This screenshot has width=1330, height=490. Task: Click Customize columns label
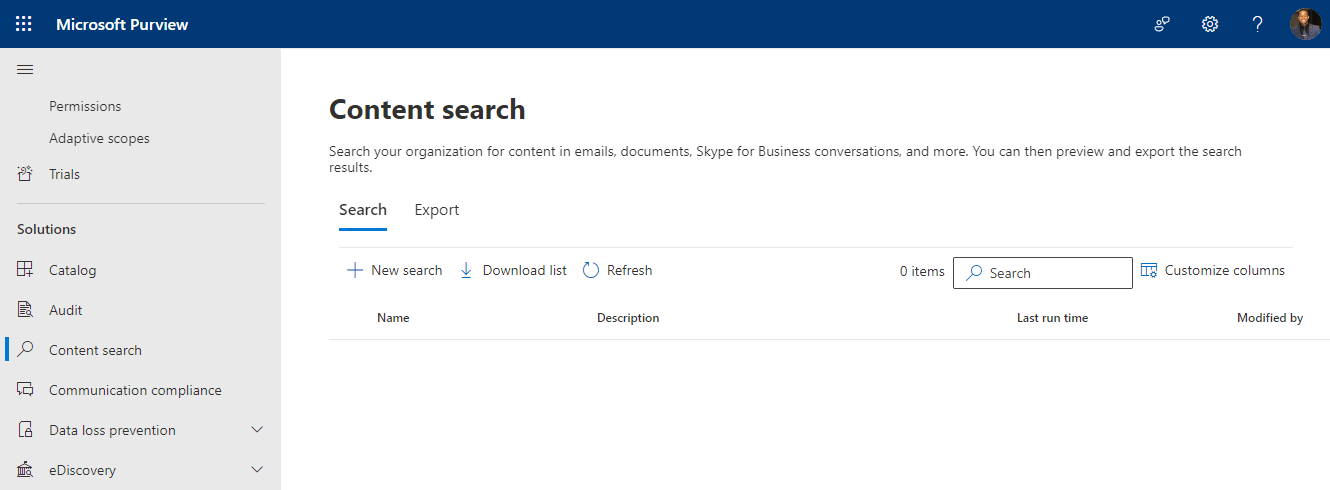coord(1225,270)
